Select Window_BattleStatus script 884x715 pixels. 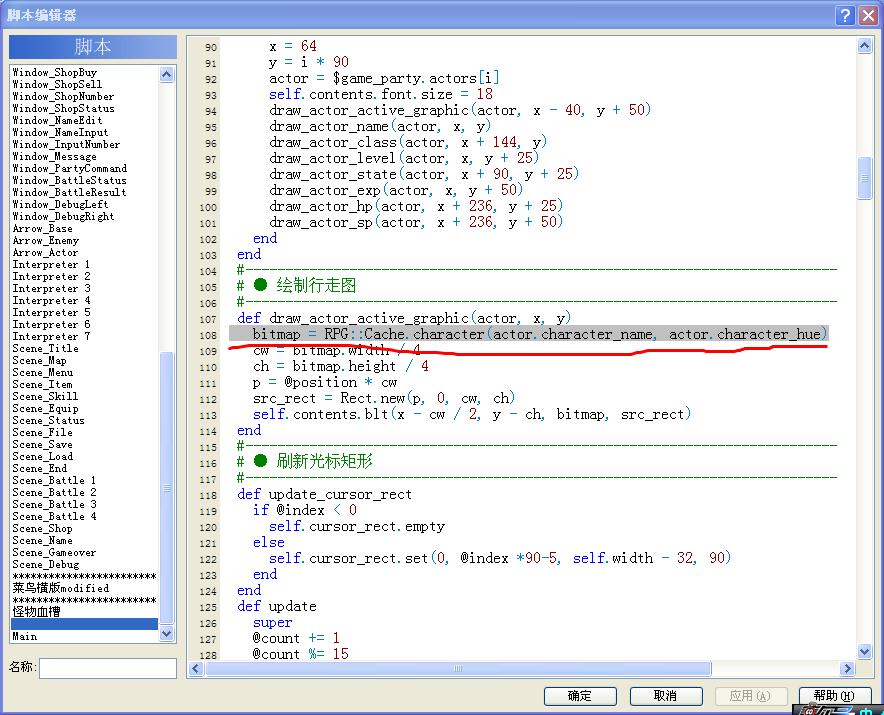pos(69,180)
